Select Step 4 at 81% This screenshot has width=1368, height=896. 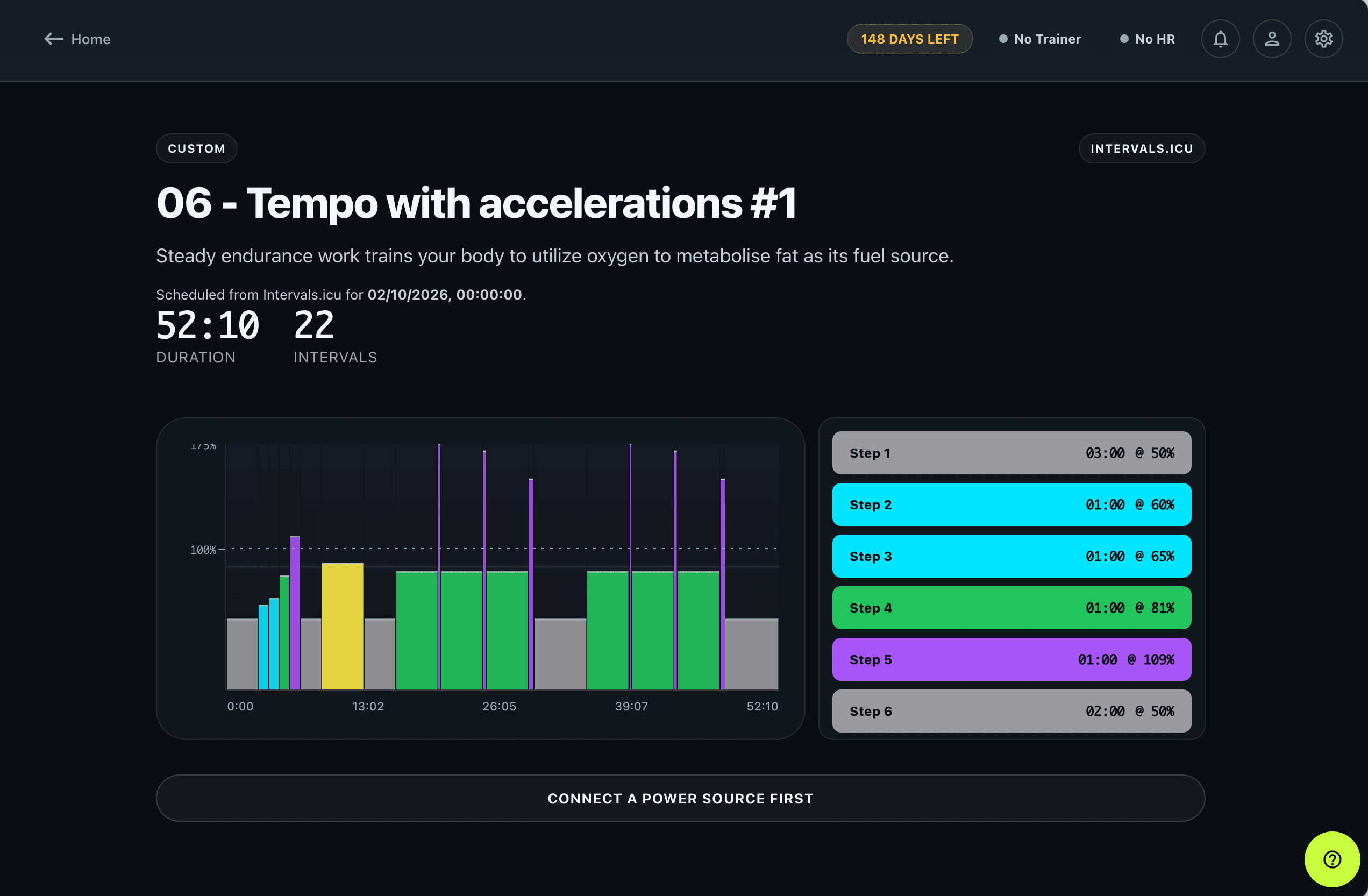tap(1011, 608)
